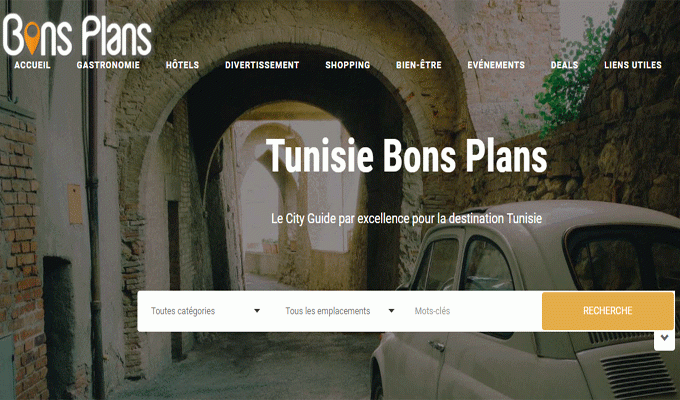The height and width of the screenshot is (400, 680).
Task: Navigate to SHOPPING page
Action: point(348,65)
